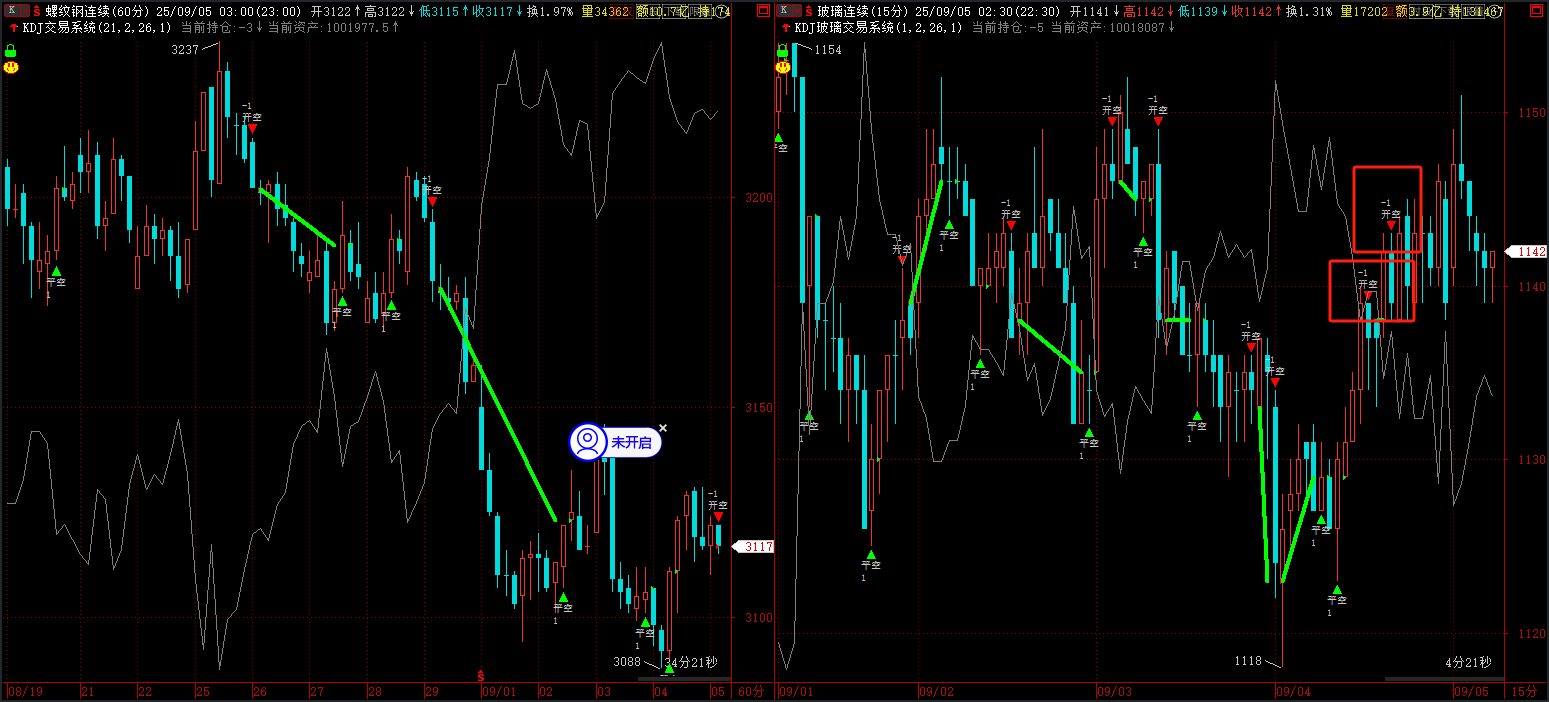The height and width of the screenshot is (702, 1549).
Task: Click the 未开启 camera avatar badge
Action: [588, 441]
